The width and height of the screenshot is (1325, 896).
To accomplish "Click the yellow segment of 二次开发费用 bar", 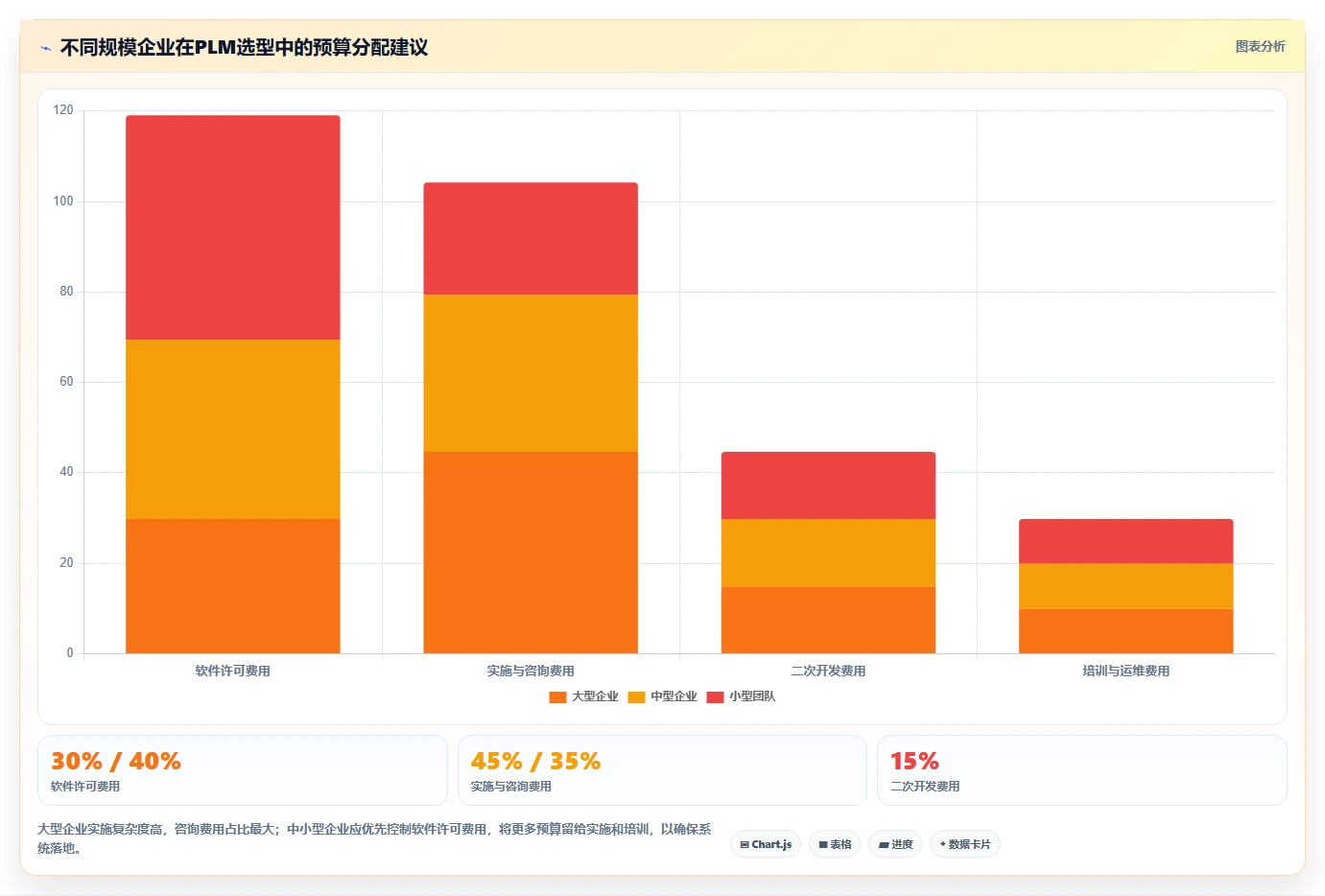I will [x=828, y=553].
